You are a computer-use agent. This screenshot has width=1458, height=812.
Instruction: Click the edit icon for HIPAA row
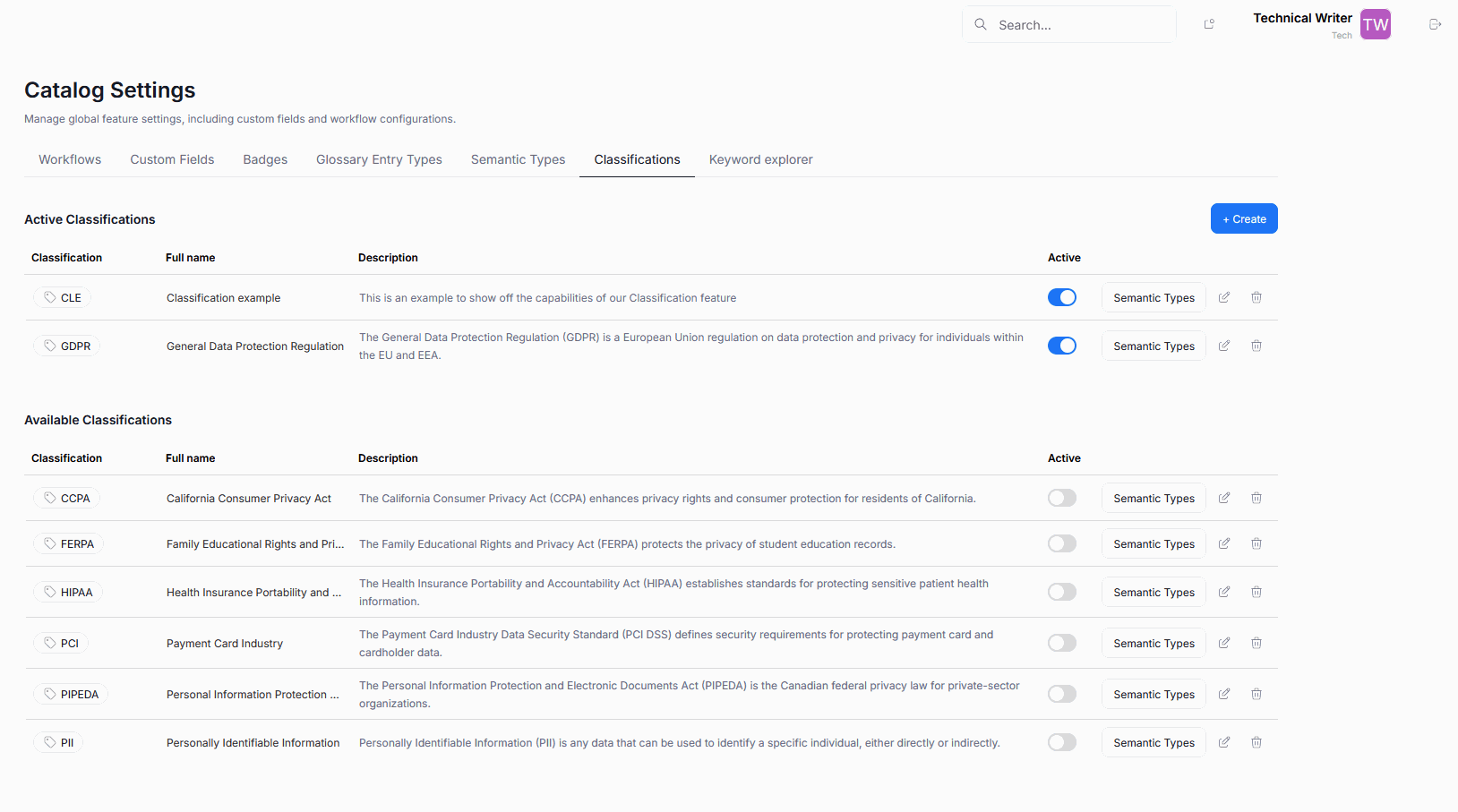(x=1224, y=592)
